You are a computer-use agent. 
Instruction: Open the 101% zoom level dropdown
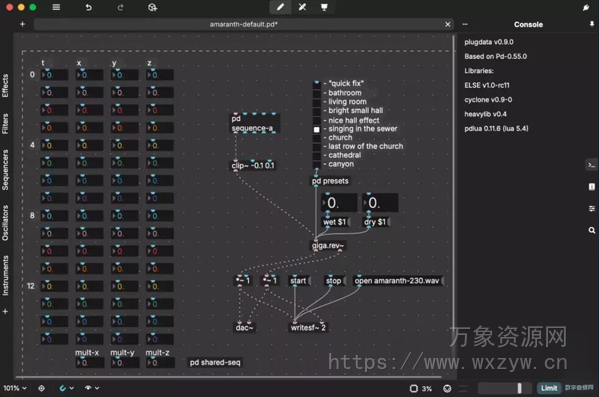click(x=15, y=388)
